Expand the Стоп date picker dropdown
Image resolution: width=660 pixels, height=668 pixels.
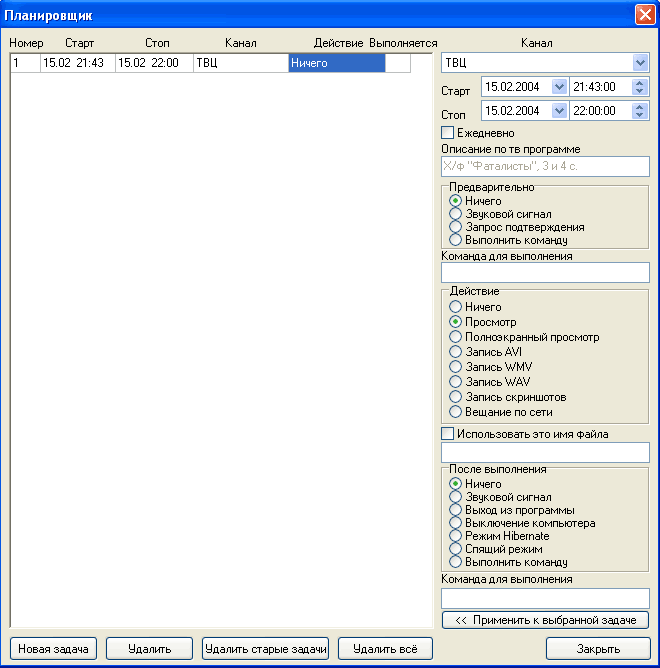(x=559, y=111)
